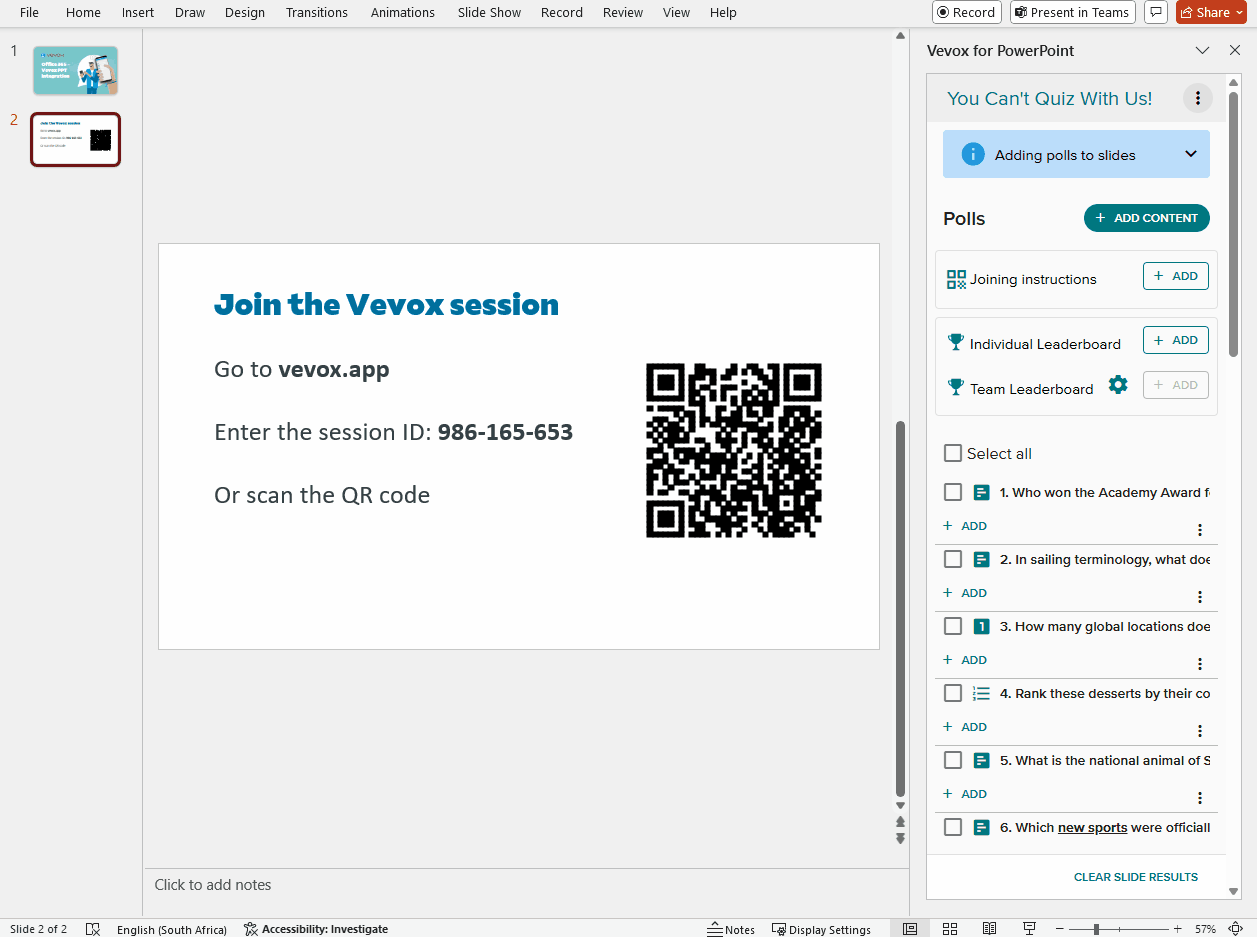The image size is (1257, 937).
Task: Open the Transitions ribbon tab
Action: tap(317, 12)
